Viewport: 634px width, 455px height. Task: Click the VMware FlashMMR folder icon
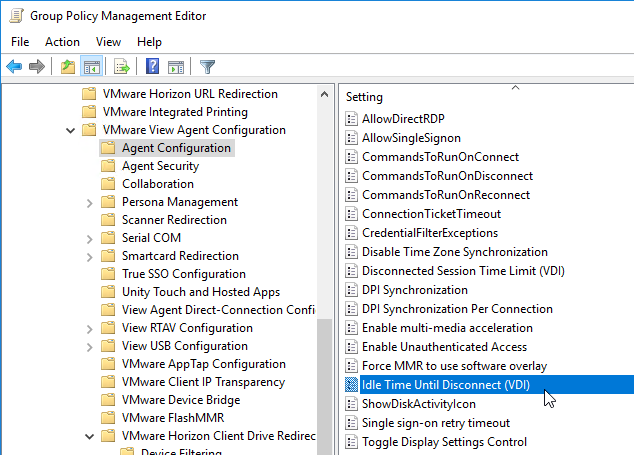pyautogui.click(x=108, y=418)
